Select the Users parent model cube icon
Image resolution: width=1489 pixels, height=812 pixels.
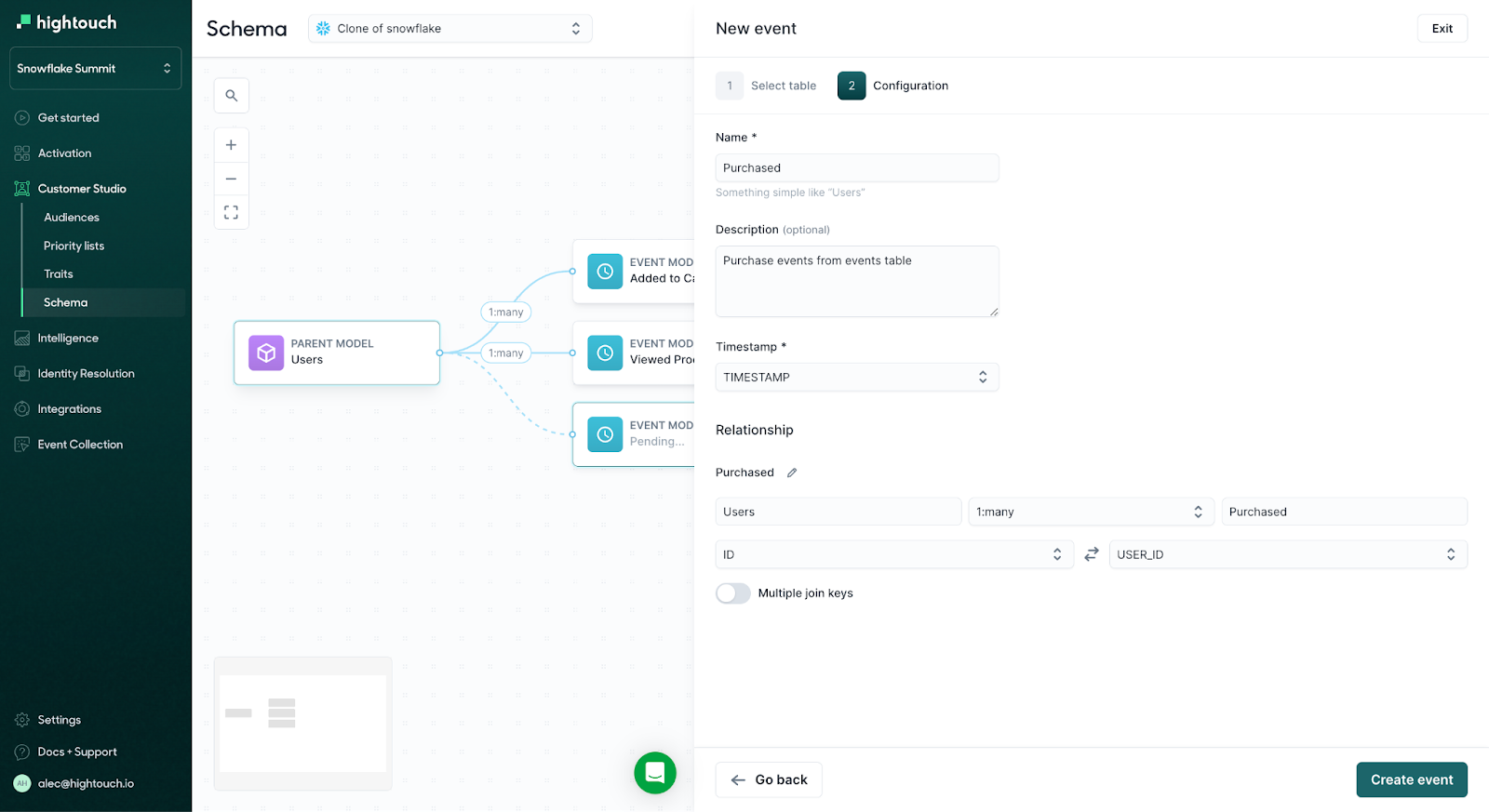266,353
